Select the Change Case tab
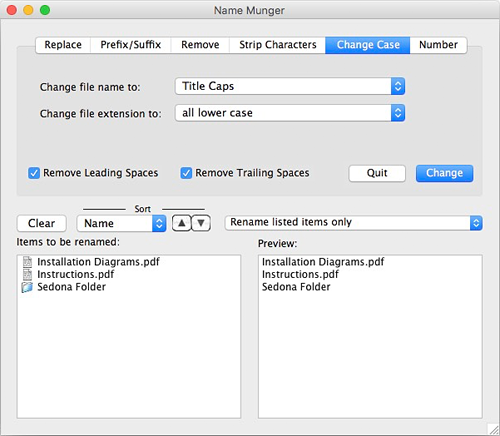This screenshot has height=436, width=500. pos(368,45)
